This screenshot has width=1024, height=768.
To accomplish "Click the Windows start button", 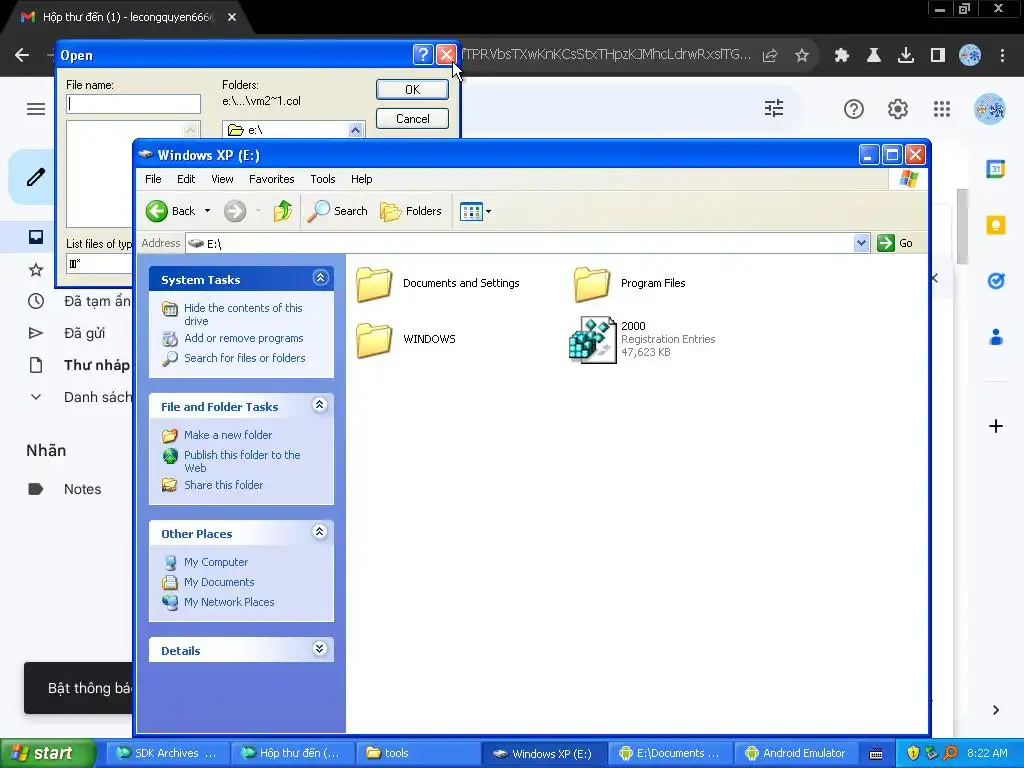I will point(47,754).
